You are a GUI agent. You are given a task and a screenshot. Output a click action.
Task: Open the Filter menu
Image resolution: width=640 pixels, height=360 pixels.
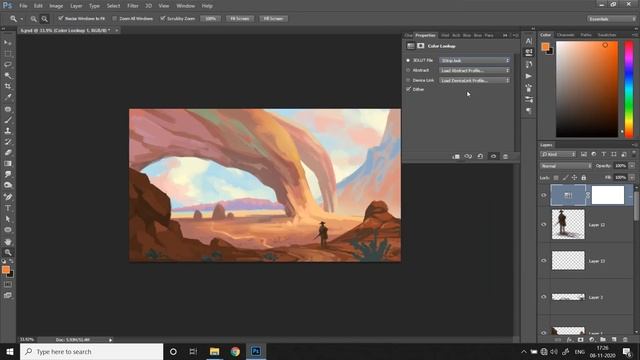pos(133,6)
